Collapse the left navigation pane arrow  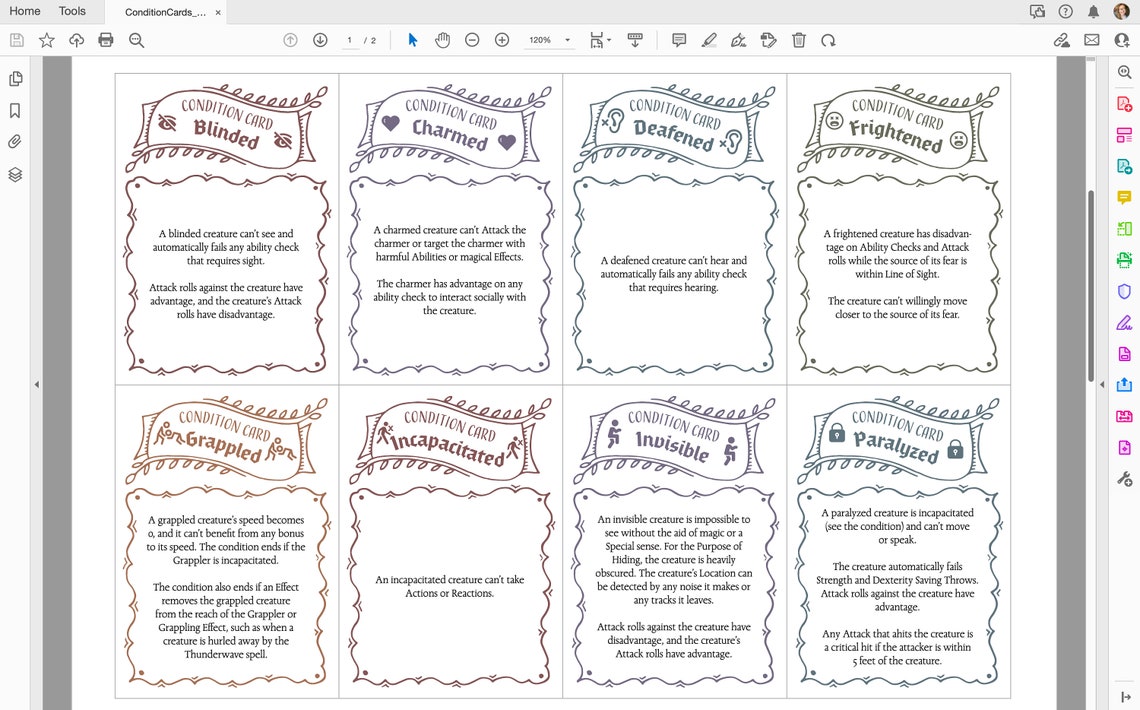coord(37,383)
